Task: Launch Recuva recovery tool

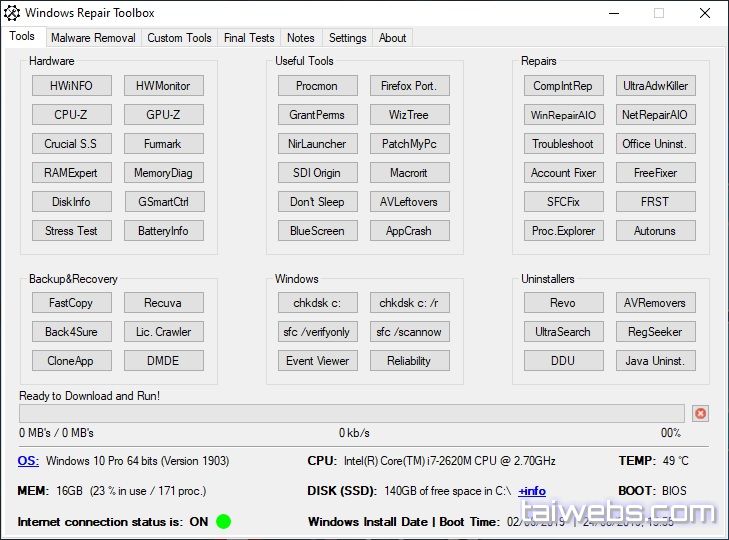Action: click(163, 303)
